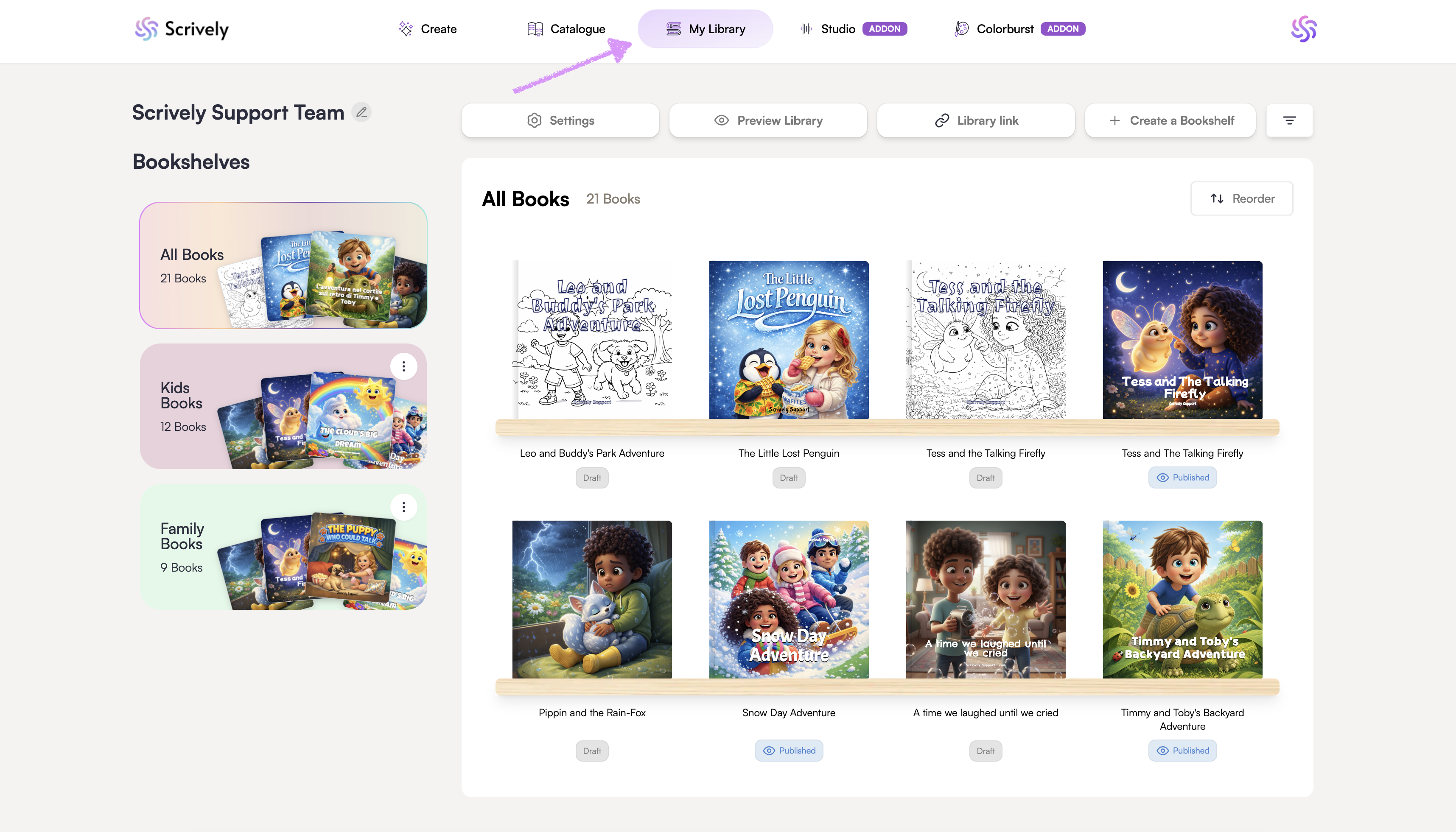Open Family Books bookshelf options menu
1456x832 pixels.
pos(403,508)
